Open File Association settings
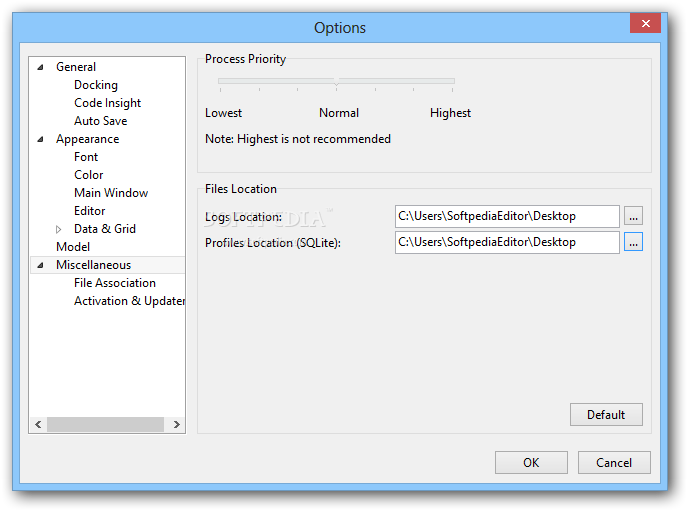The width and height of the screenshot is (688, 511). point(115,283)
